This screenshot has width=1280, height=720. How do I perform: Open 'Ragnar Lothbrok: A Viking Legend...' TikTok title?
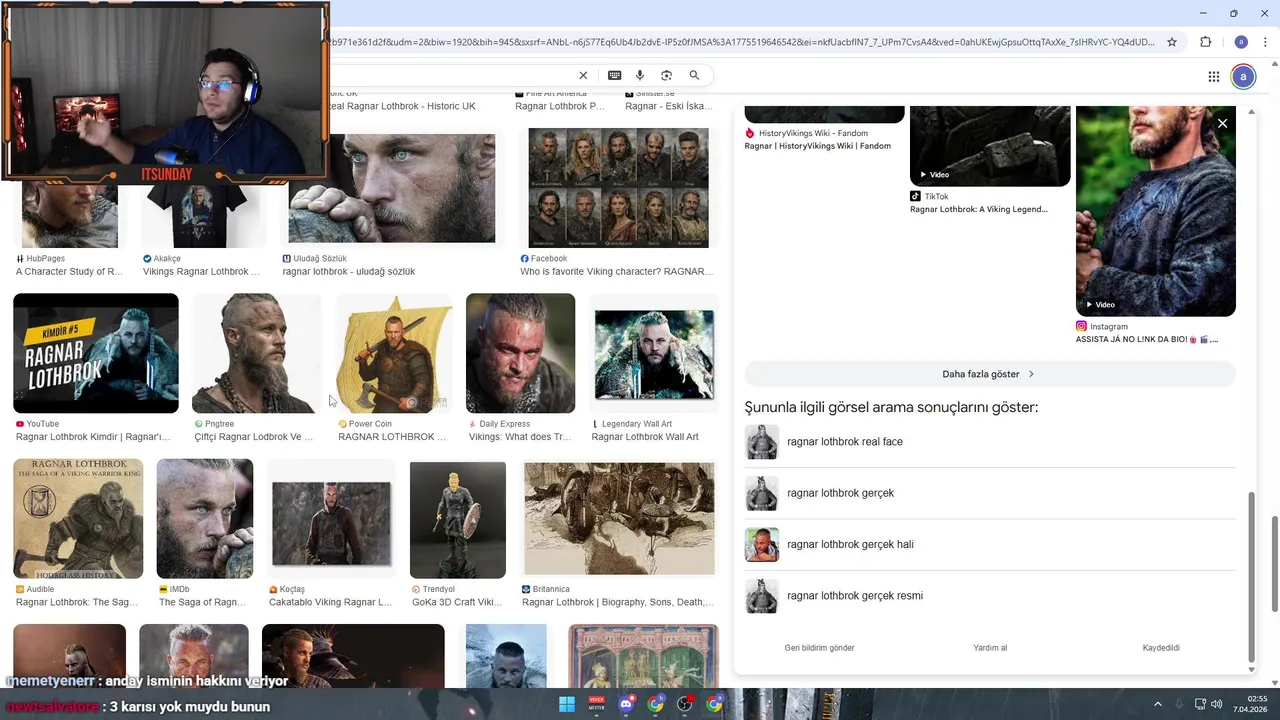(979, 209)
